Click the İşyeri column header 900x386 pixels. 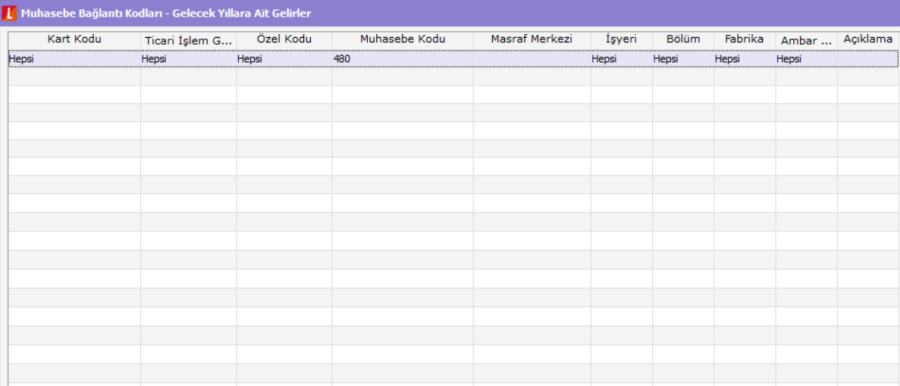point(622,40)
